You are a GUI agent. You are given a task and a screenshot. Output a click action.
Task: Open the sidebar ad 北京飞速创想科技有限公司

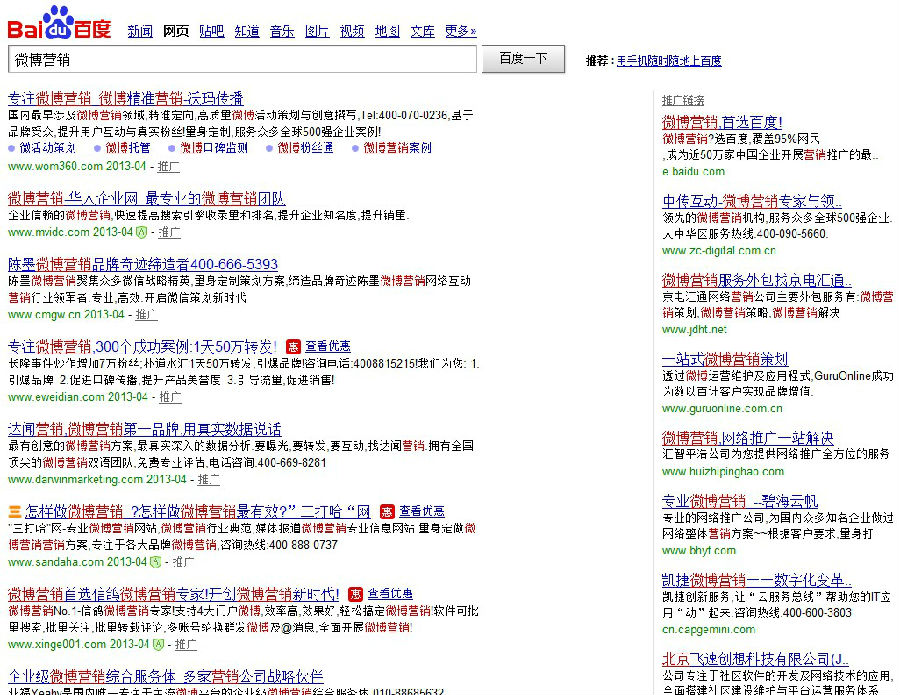coord(755,659)
